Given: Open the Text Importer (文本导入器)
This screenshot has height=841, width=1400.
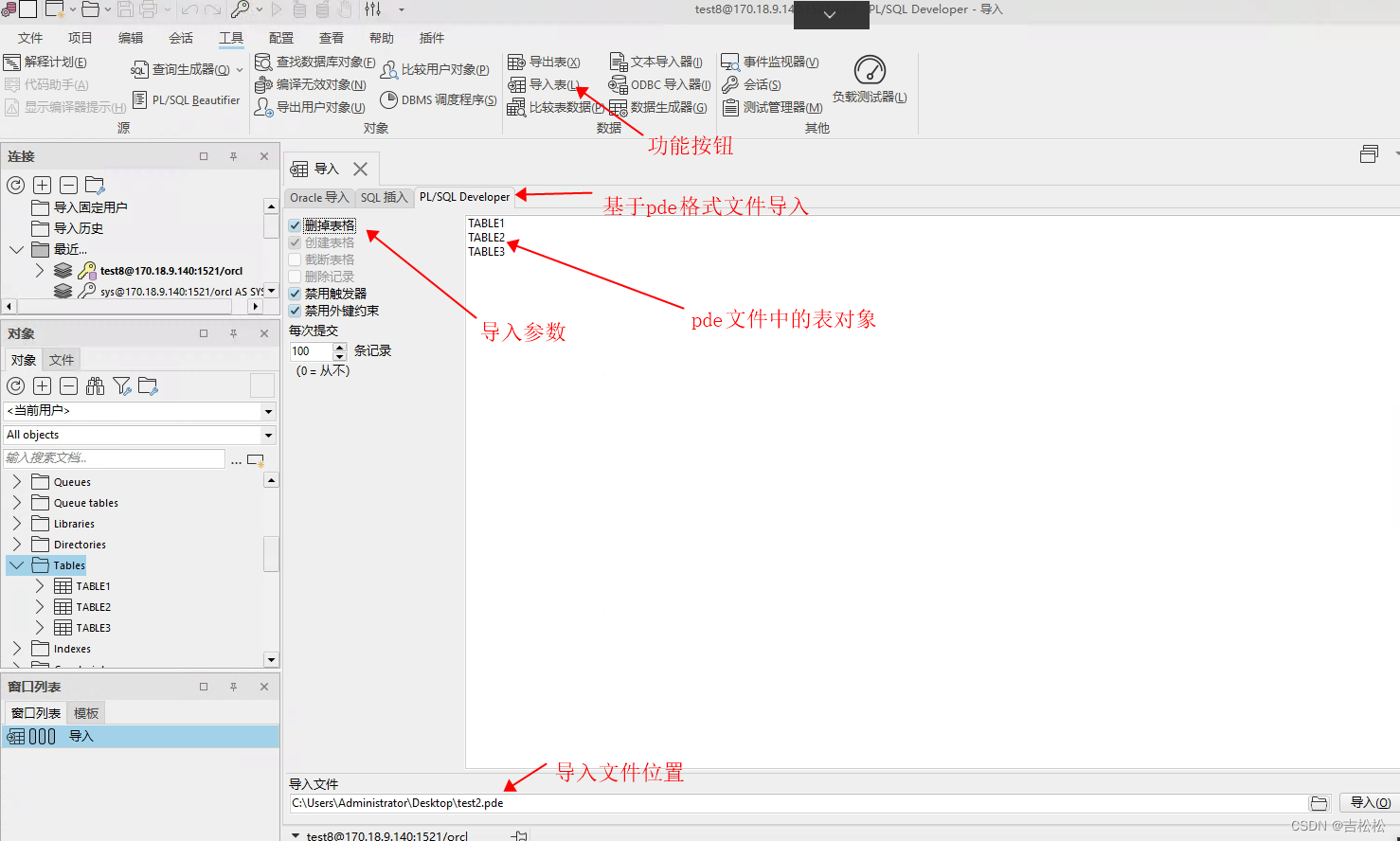Looking at the screenshot, I should click(655, 62).
